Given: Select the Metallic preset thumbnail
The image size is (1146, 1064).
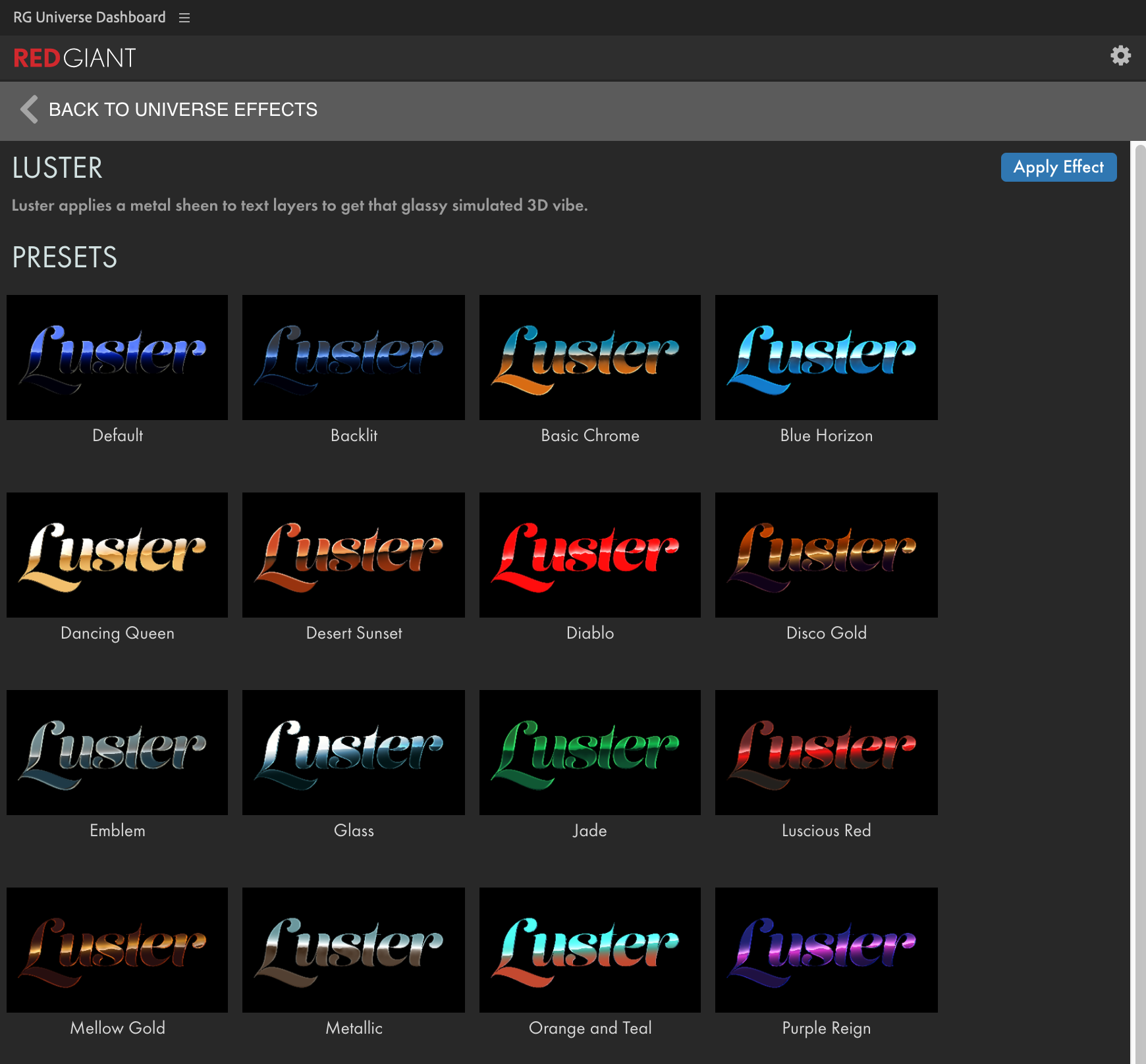Looking at the screenshot, I should click(x=354, y=950).
